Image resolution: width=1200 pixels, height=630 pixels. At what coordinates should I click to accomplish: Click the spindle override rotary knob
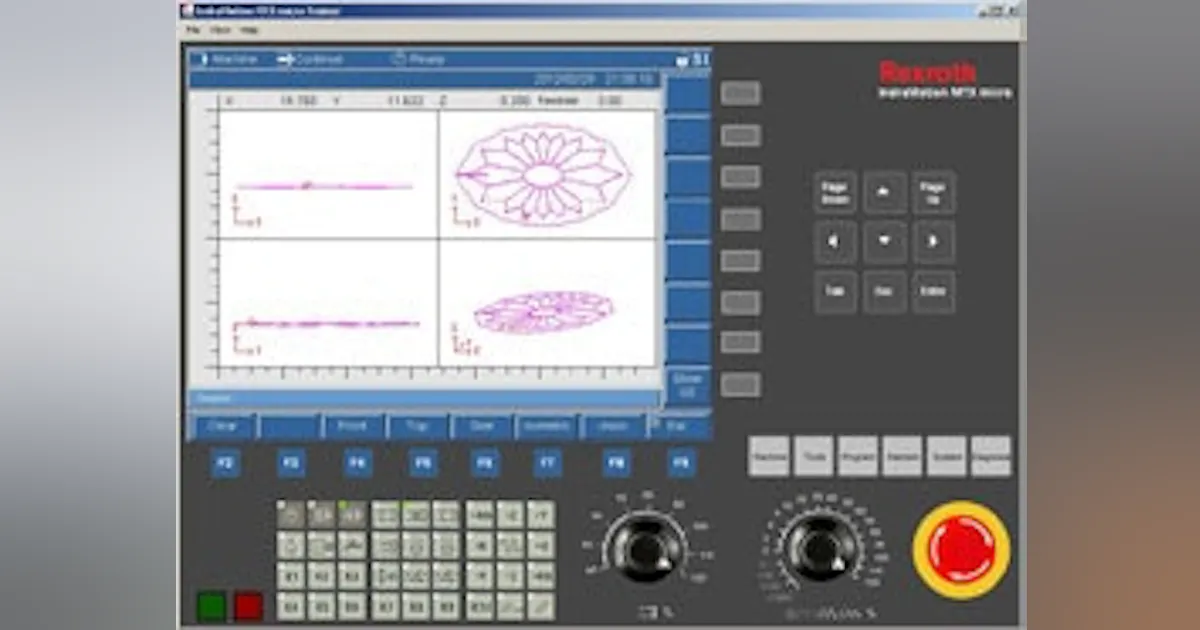point(821,550)
